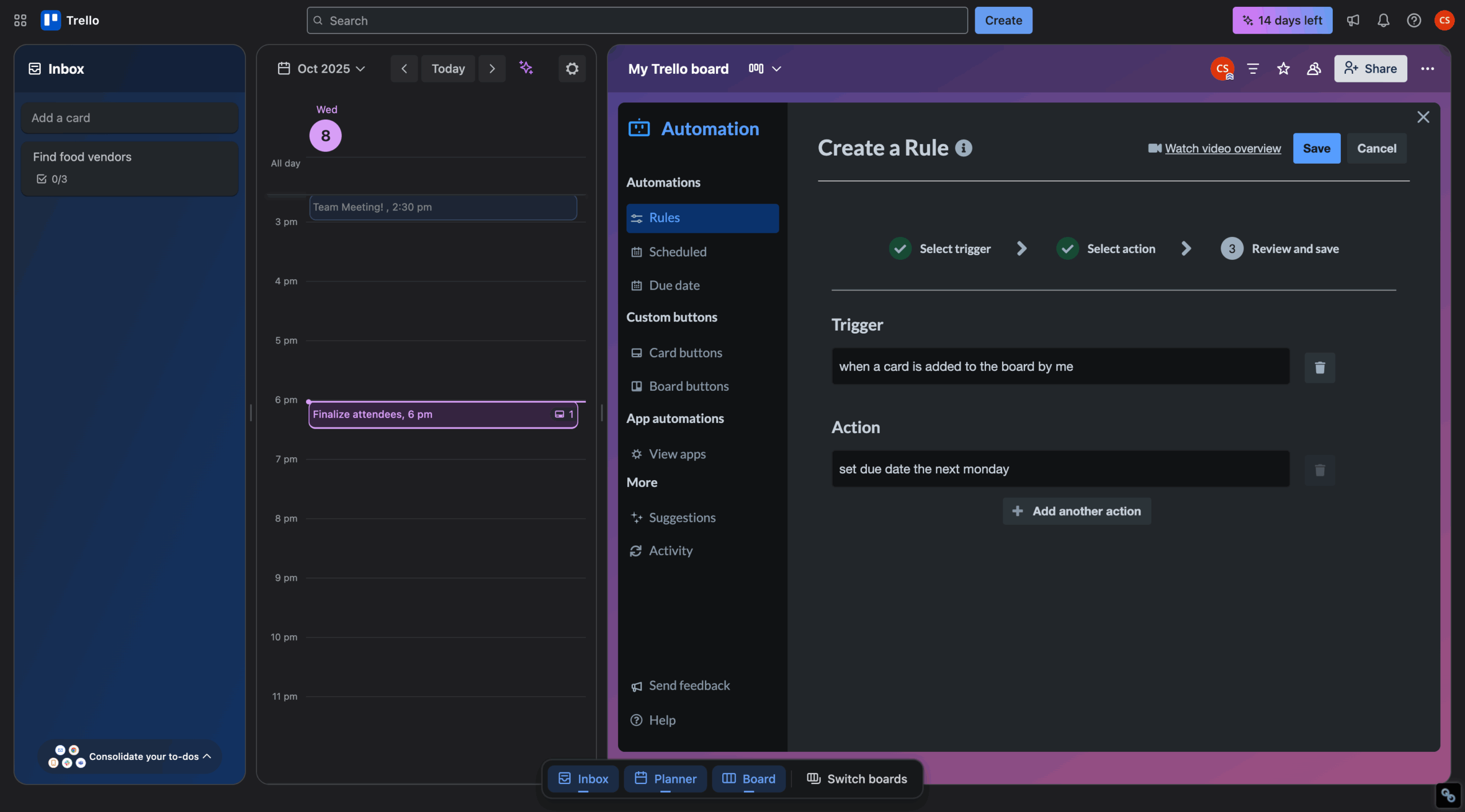Open the notifications bell
Screen dimensions: 1465x812
(1383, 20)
